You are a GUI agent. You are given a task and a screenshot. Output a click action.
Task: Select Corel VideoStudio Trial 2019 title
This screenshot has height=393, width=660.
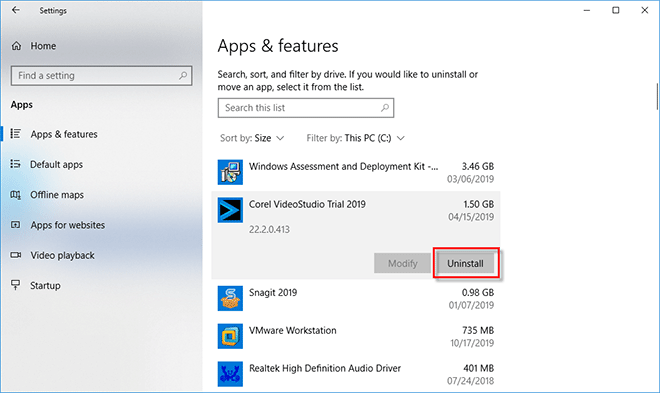coord(307,204)
